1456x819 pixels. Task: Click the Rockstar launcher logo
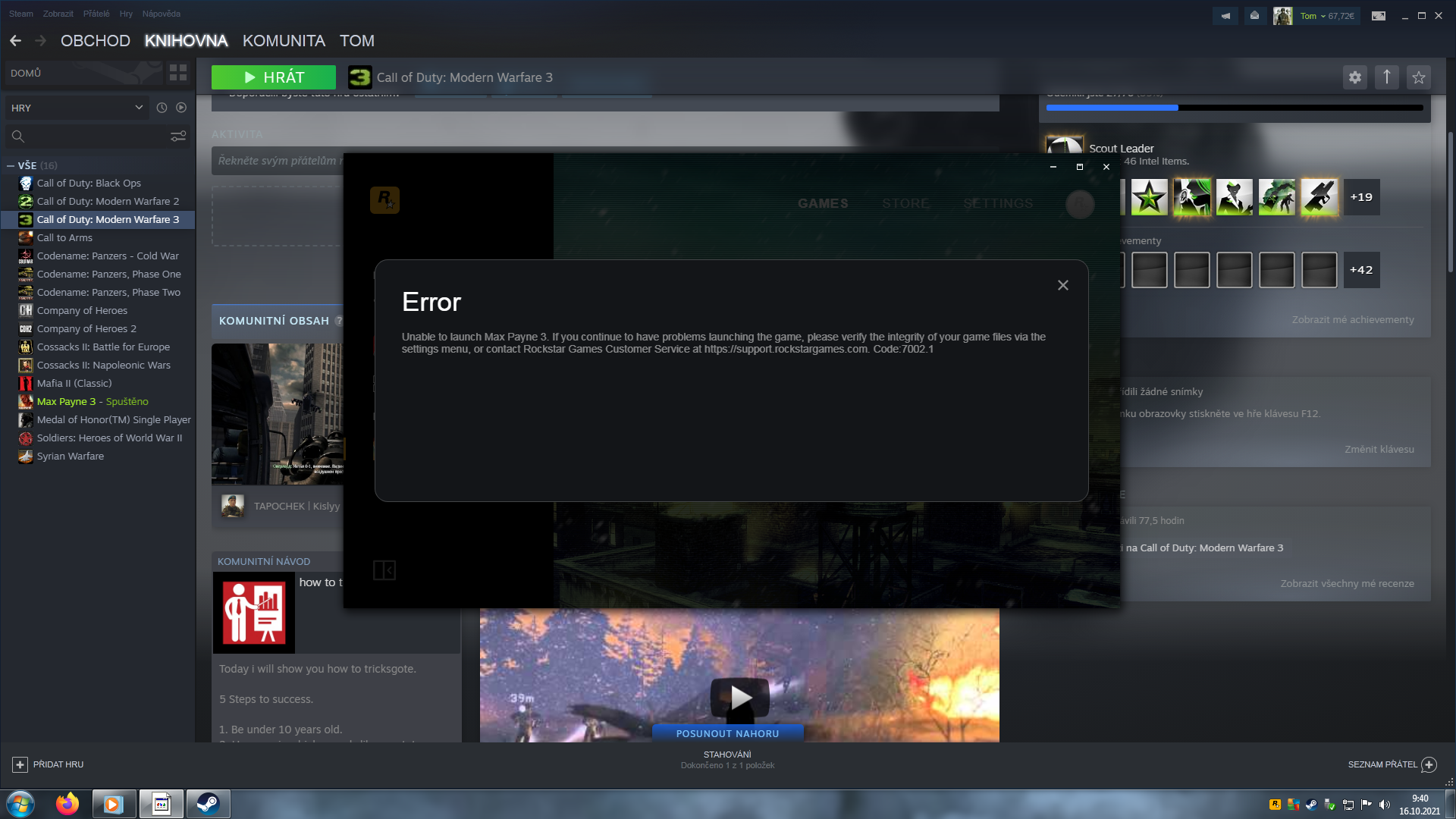tap(384, 200)
